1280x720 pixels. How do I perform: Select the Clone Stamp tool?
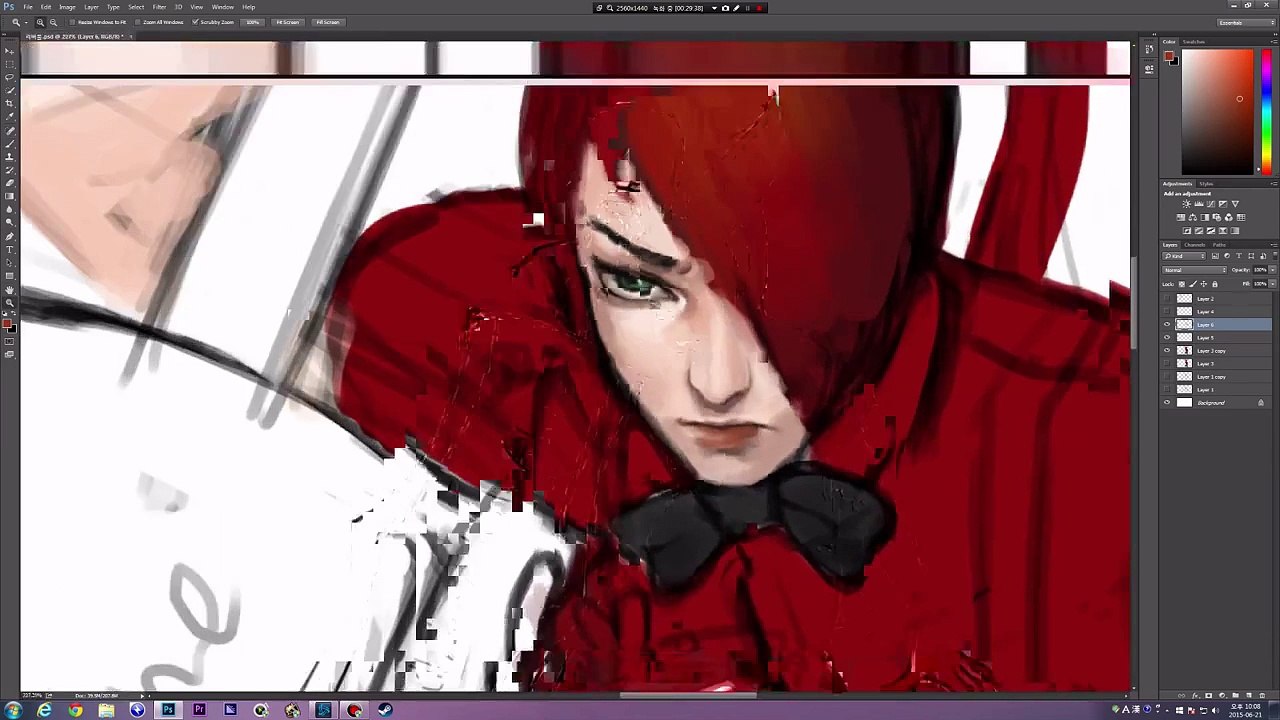tap(10, 157)
